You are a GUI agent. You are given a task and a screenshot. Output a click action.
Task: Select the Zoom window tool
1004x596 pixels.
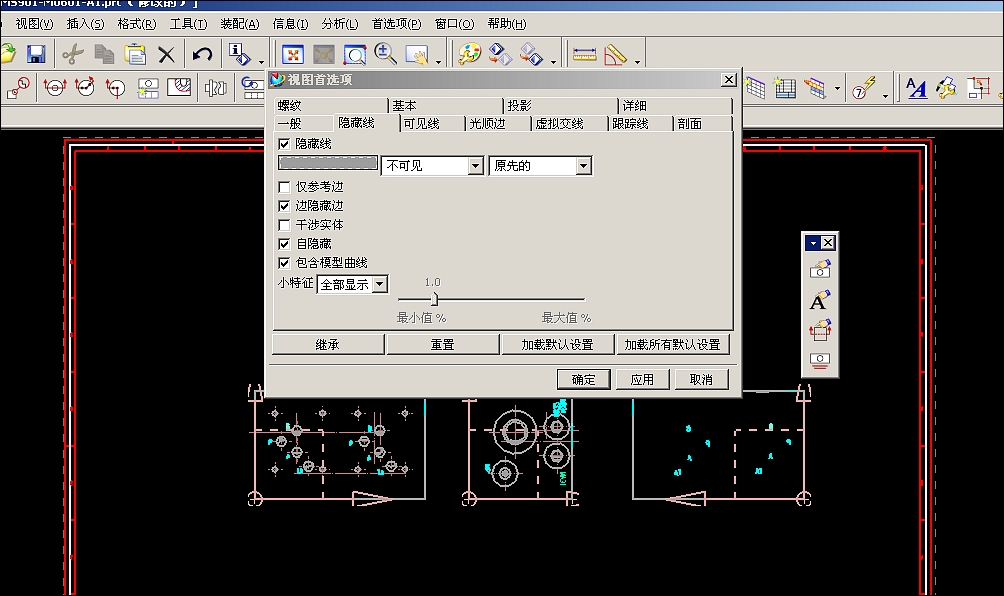click(355, 54)
